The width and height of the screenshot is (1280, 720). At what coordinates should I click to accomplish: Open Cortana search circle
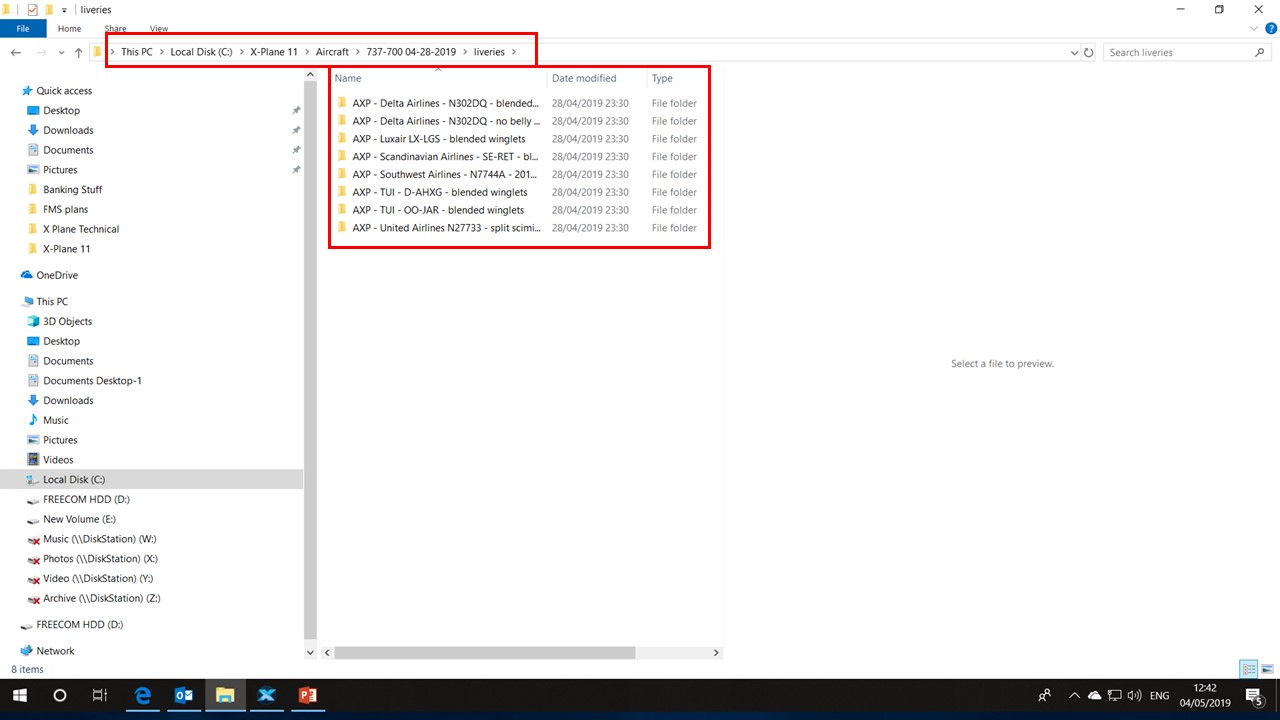coord(59,695)
